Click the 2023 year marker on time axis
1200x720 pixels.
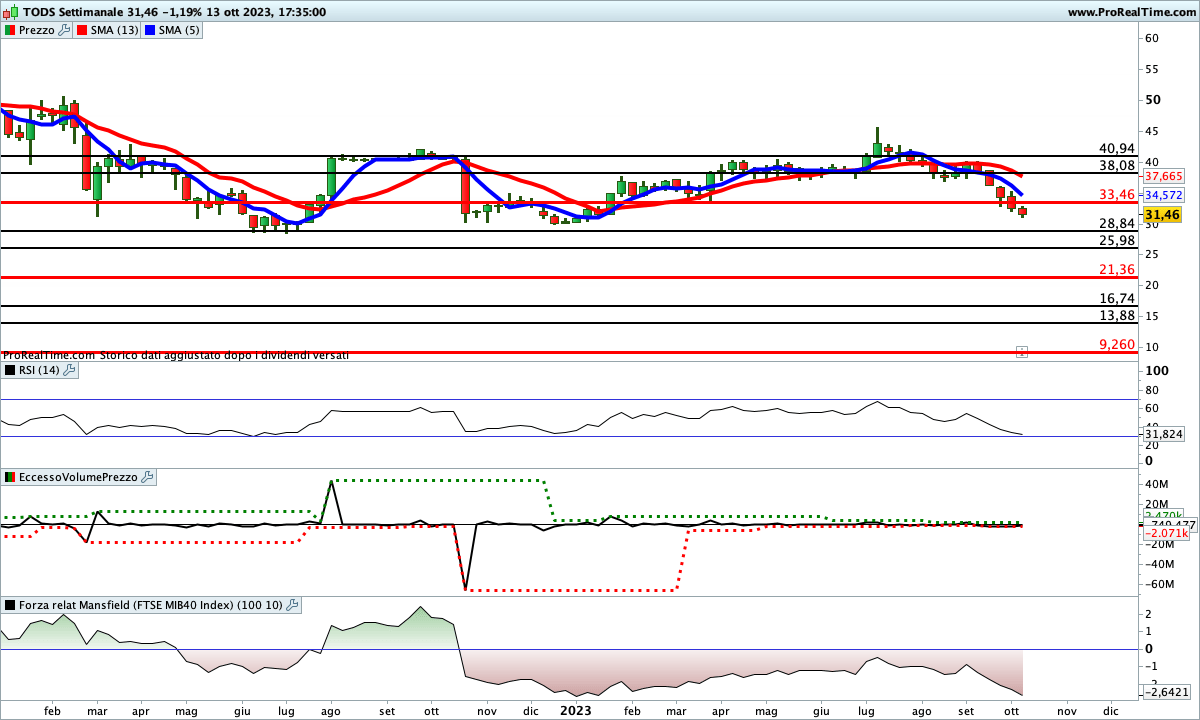[573, 710]
